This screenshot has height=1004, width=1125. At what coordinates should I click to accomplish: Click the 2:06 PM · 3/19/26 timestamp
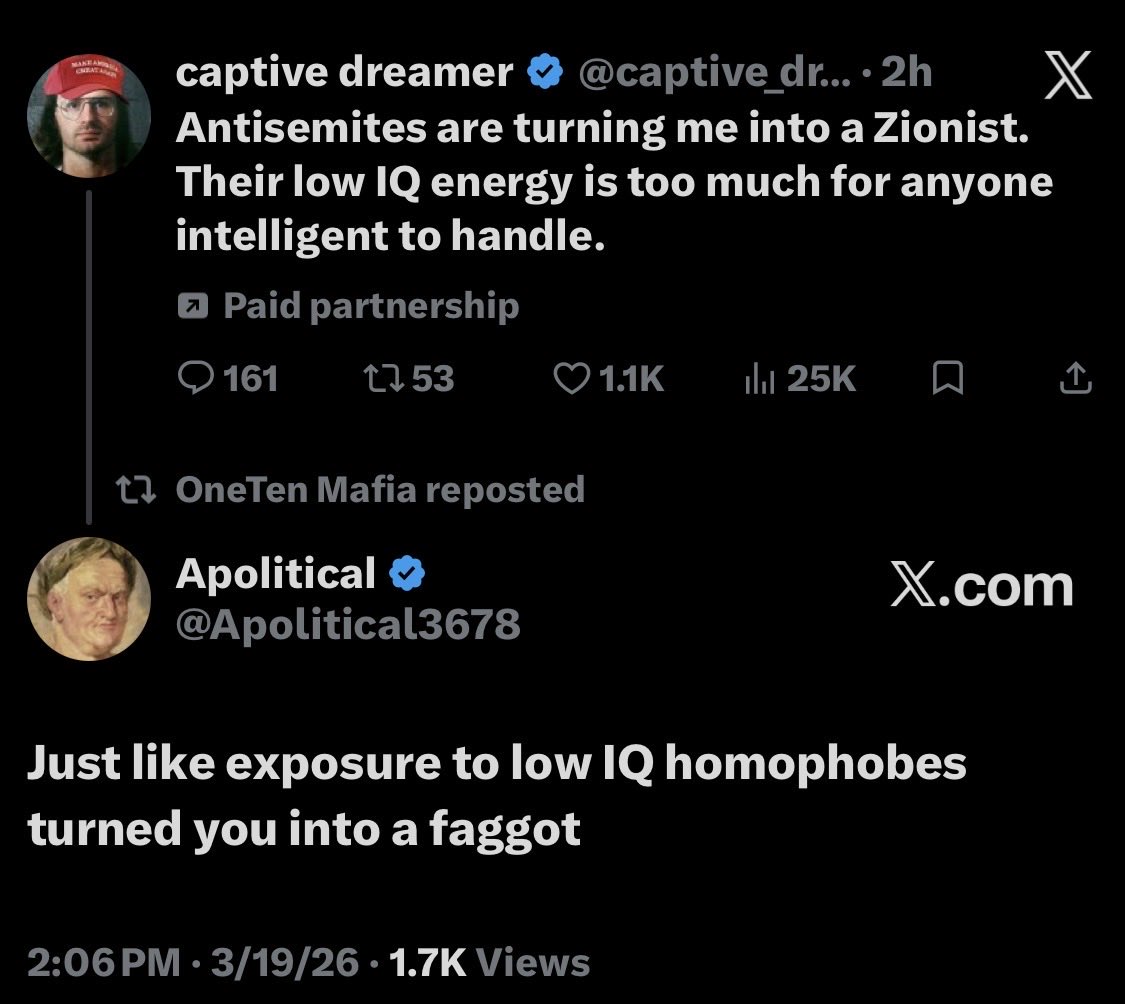point(193,963)
